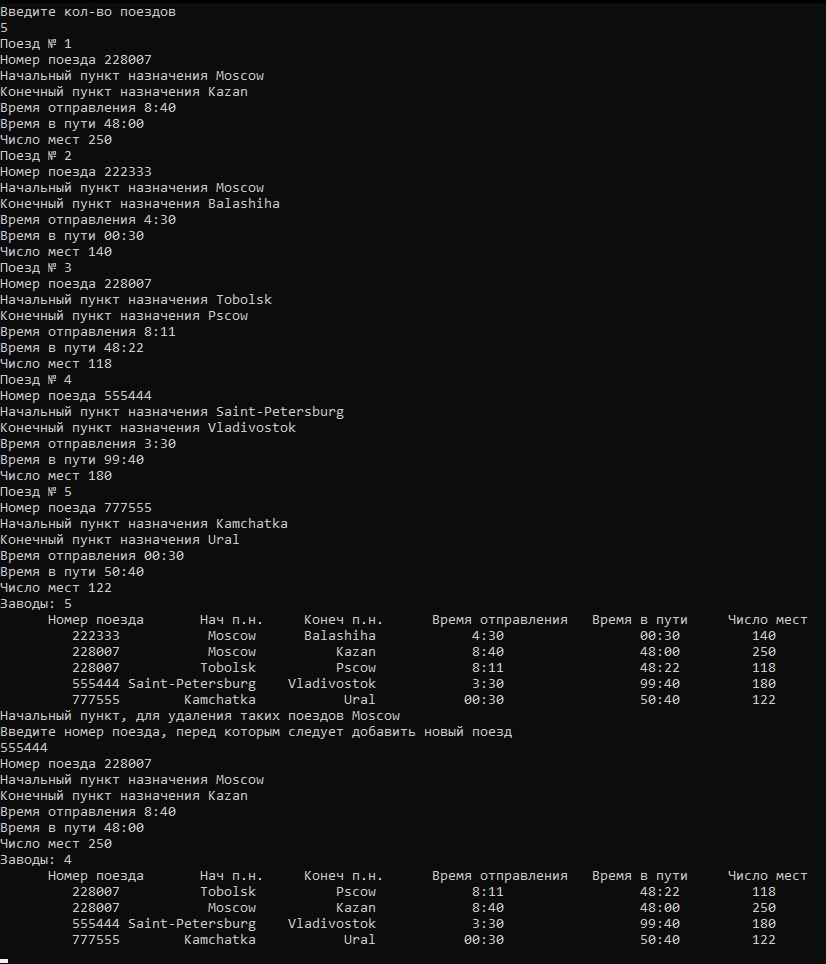The width and height of the screenshot is (826, 964).
Task: Click the 'Начальный пункт, для удаления' prompt line
Action: [x=200, y=716]
